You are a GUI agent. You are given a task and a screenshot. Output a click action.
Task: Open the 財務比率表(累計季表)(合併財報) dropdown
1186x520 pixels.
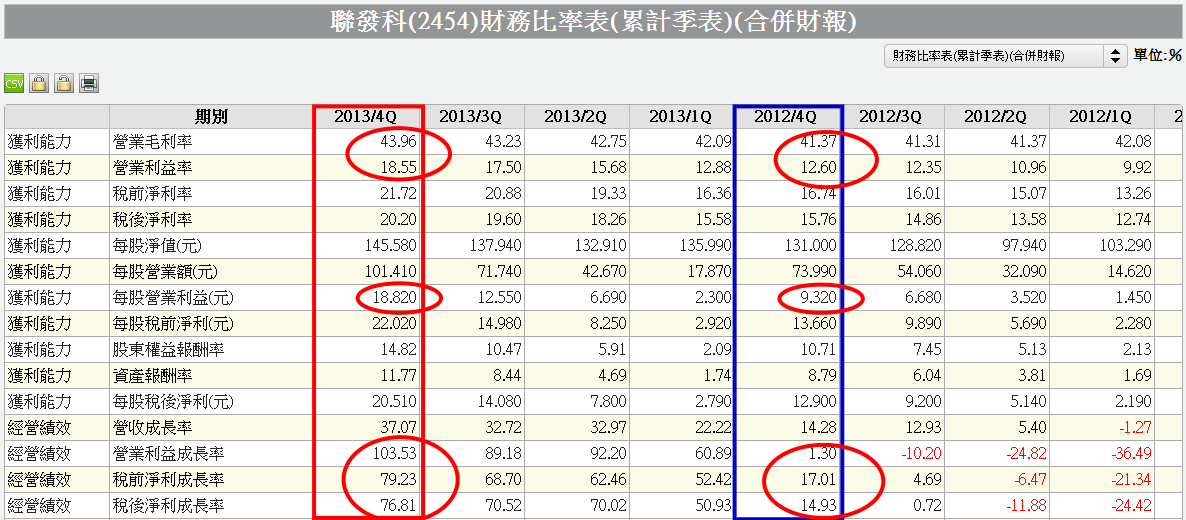(x=1004, y=55)
